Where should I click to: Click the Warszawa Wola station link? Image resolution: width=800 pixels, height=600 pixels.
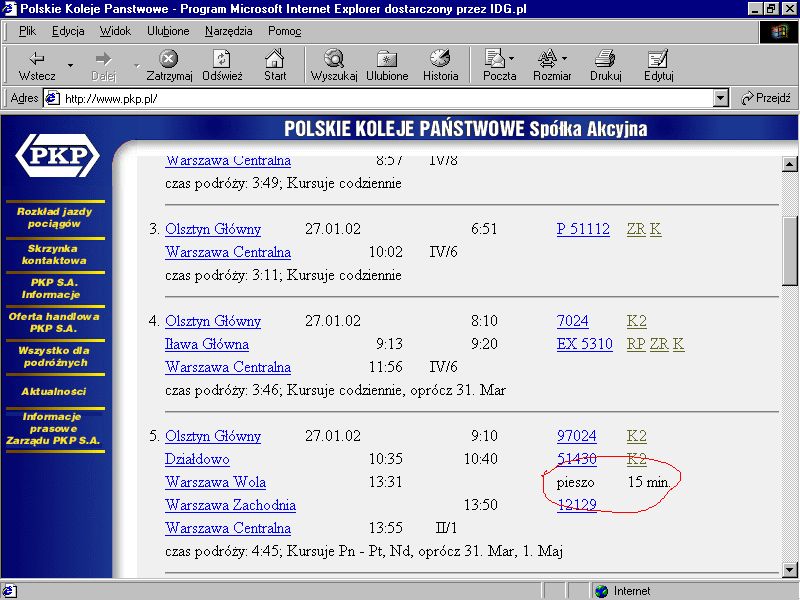215,482
